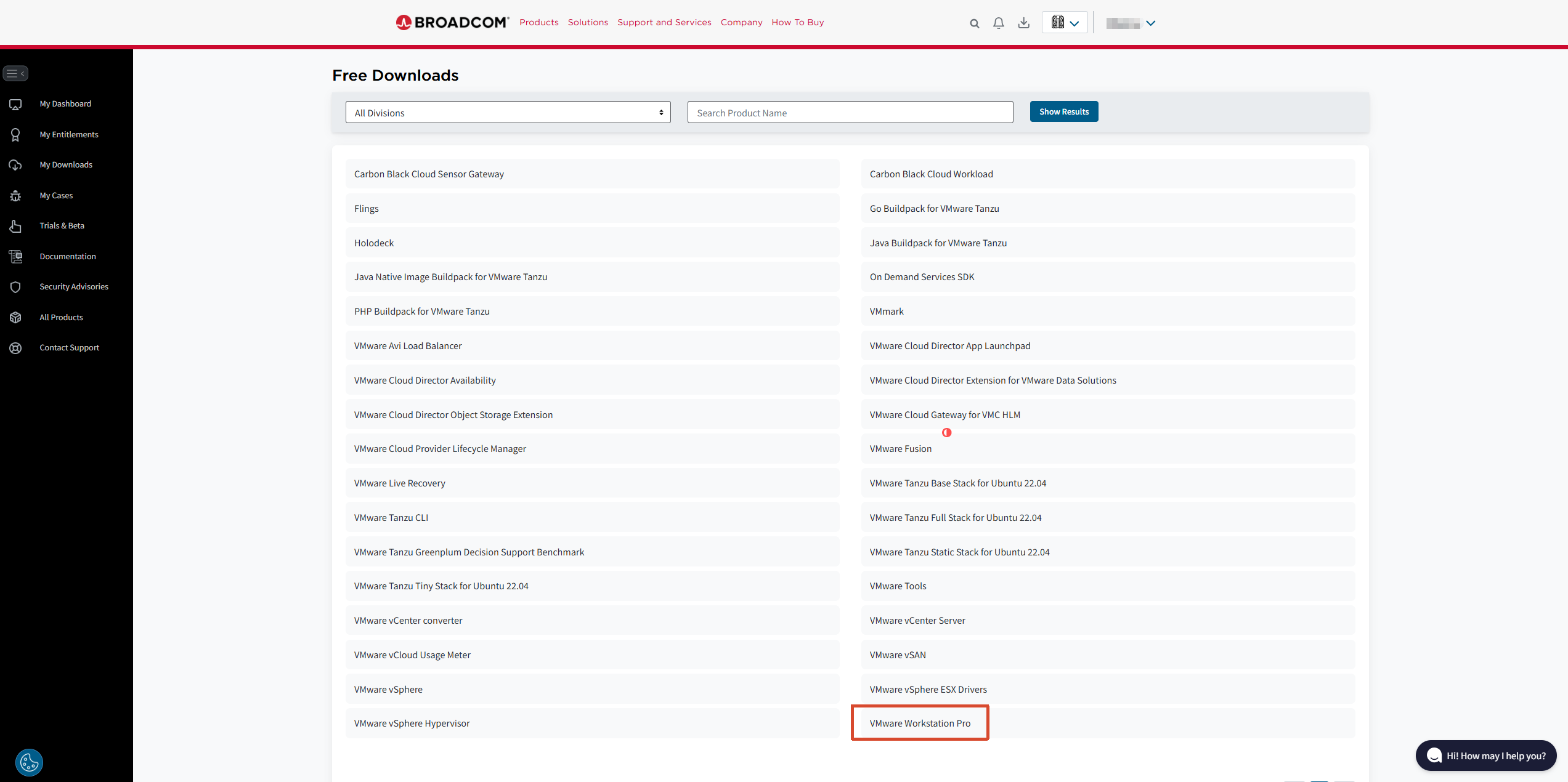Open VMware Cloud Director Availability
Screen dimensions: 1568x782
coord(593,381)
